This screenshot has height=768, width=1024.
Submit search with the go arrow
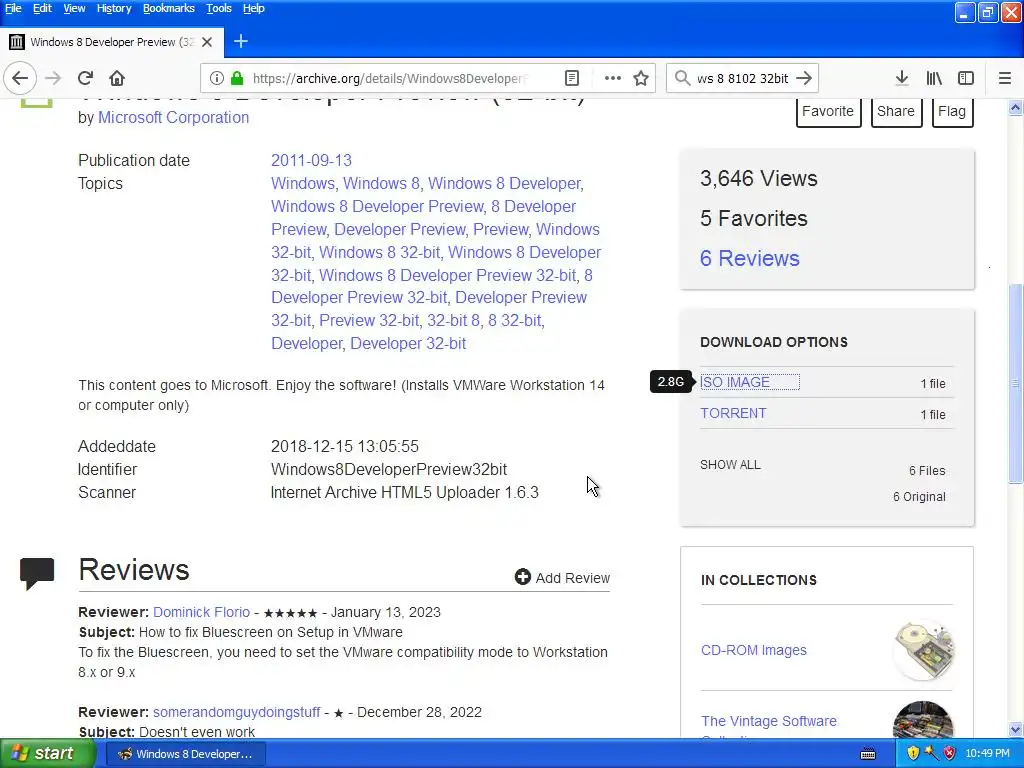click(804, 78)
